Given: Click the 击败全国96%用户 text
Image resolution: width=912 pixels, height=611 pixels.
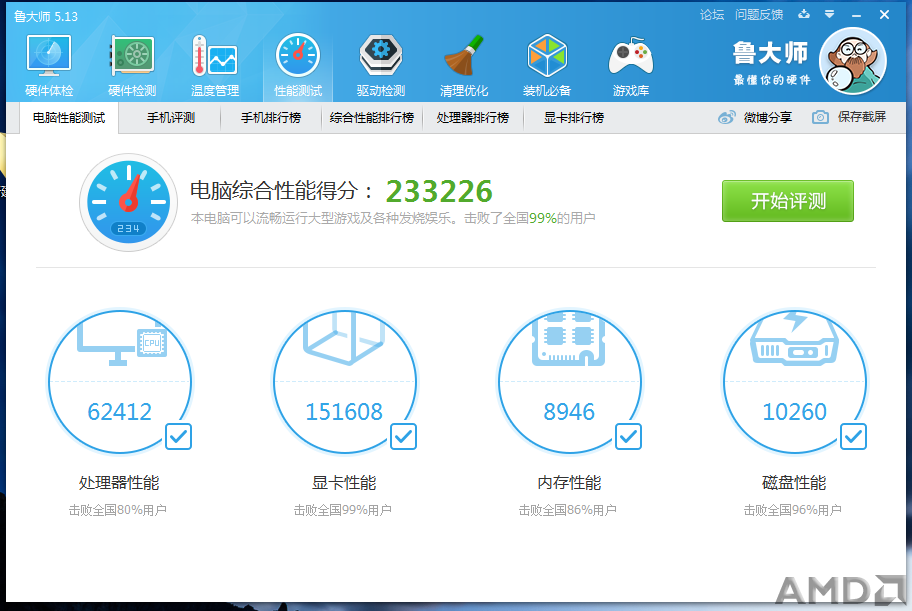Looking at the screenshot, I should tap(793, 510).
